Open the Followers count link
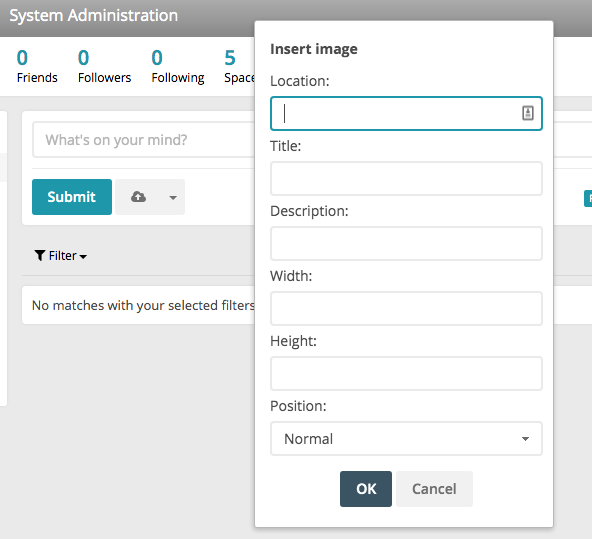 (104, 66)
